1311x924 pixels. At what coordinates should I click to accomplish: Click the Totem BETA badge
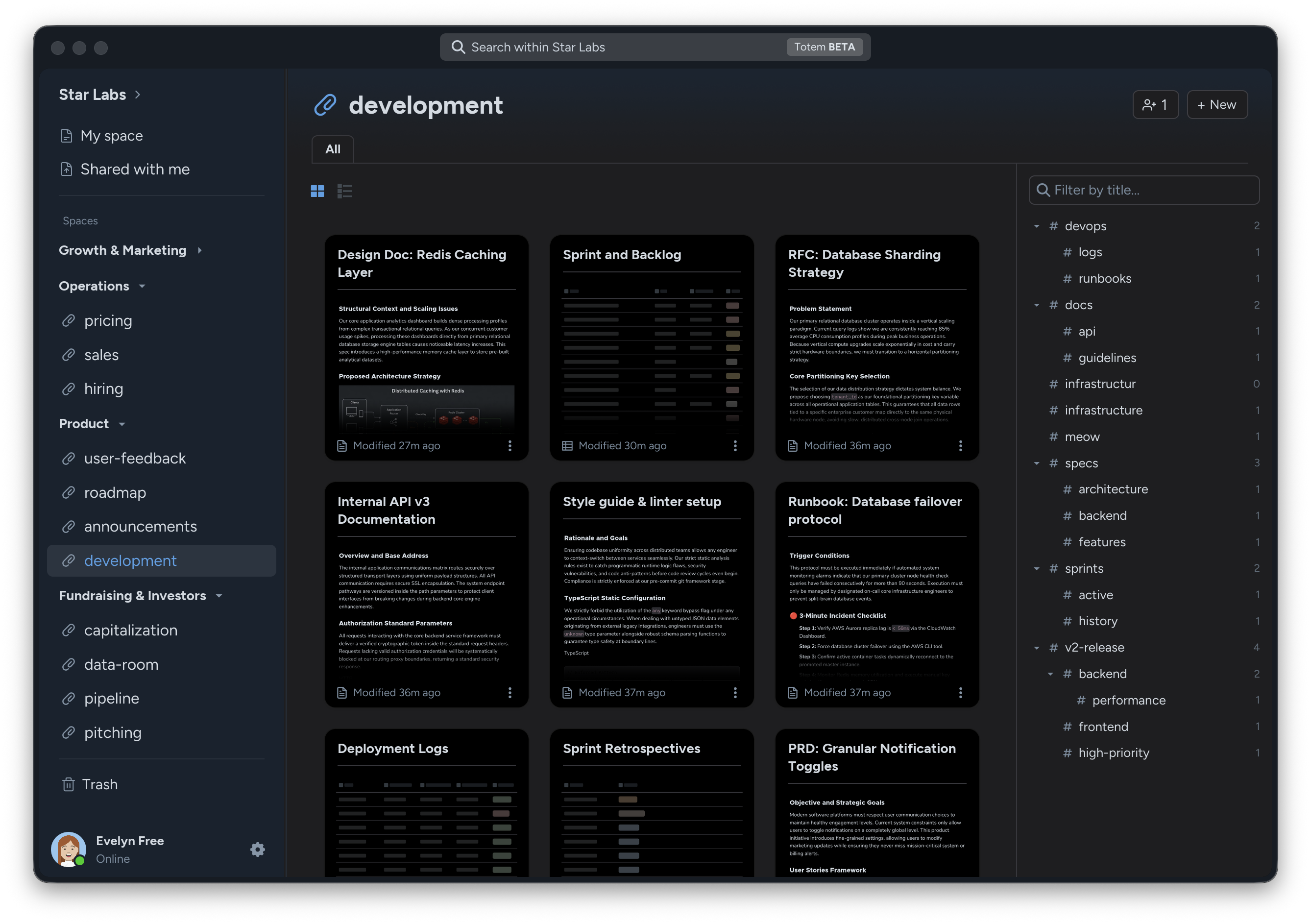(824, 47)
